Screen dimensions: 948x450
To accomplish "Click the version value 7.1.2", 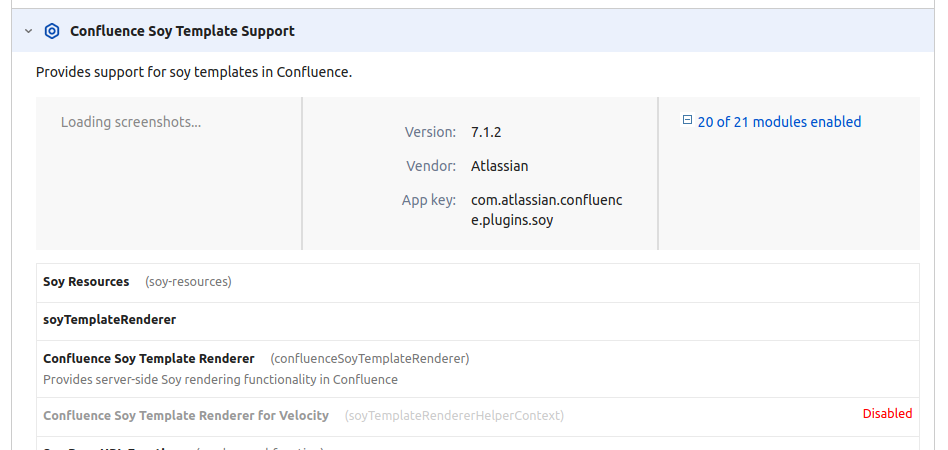I will point(486,132).
